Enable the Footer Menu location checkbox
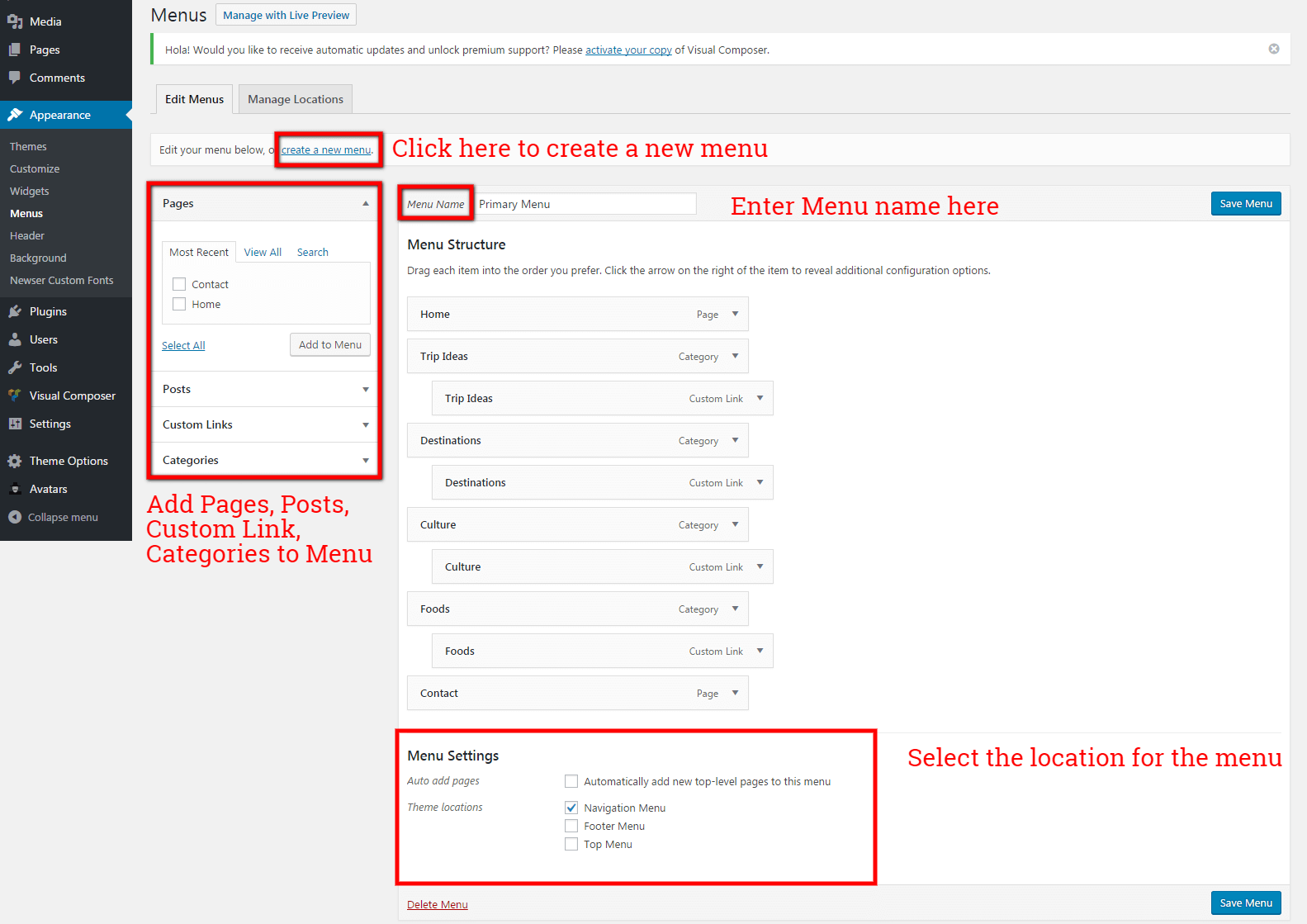Image resolution: width=1307 pixels, height=924 pixels. click(x=571, y=826)
